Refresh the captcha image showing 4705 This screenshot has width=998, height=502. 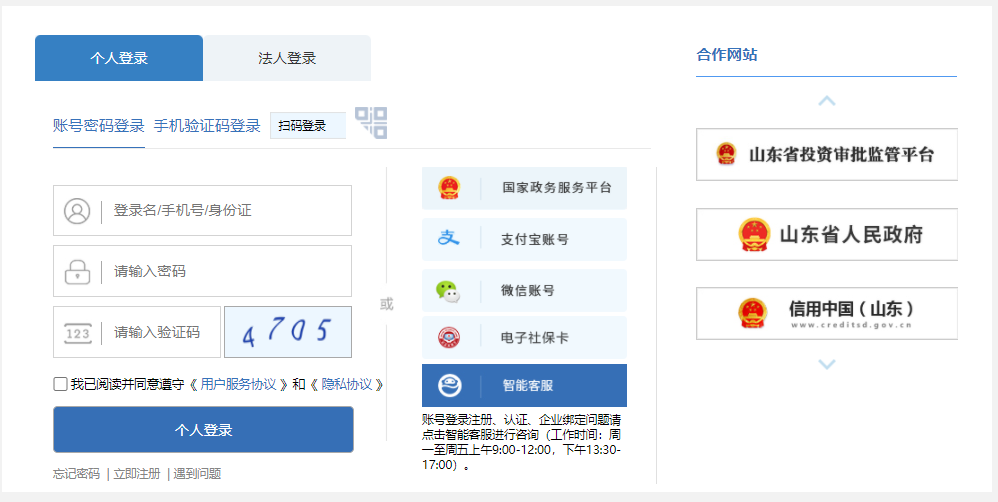288,332
